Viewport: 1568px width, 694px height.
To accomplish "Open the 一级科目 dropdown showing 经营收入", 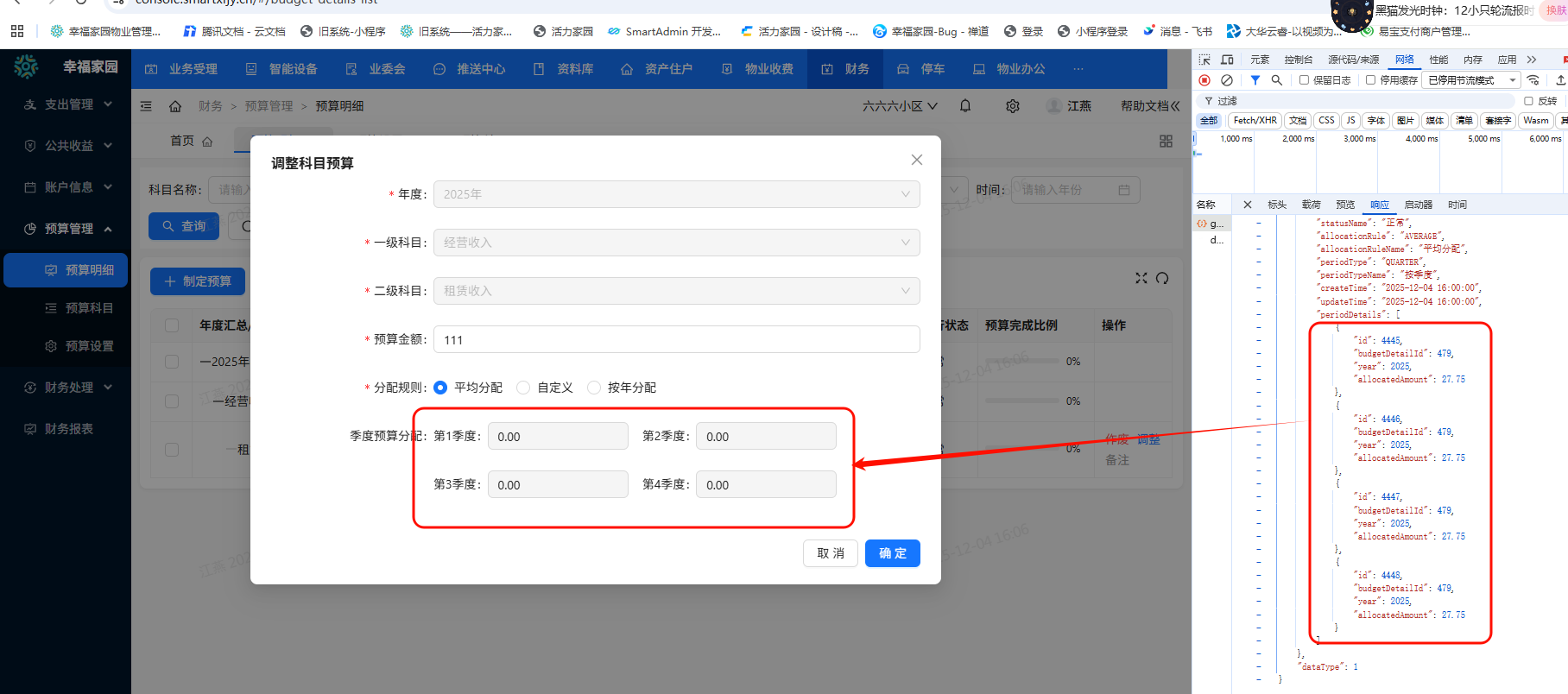I will click(x=676, y=243).
